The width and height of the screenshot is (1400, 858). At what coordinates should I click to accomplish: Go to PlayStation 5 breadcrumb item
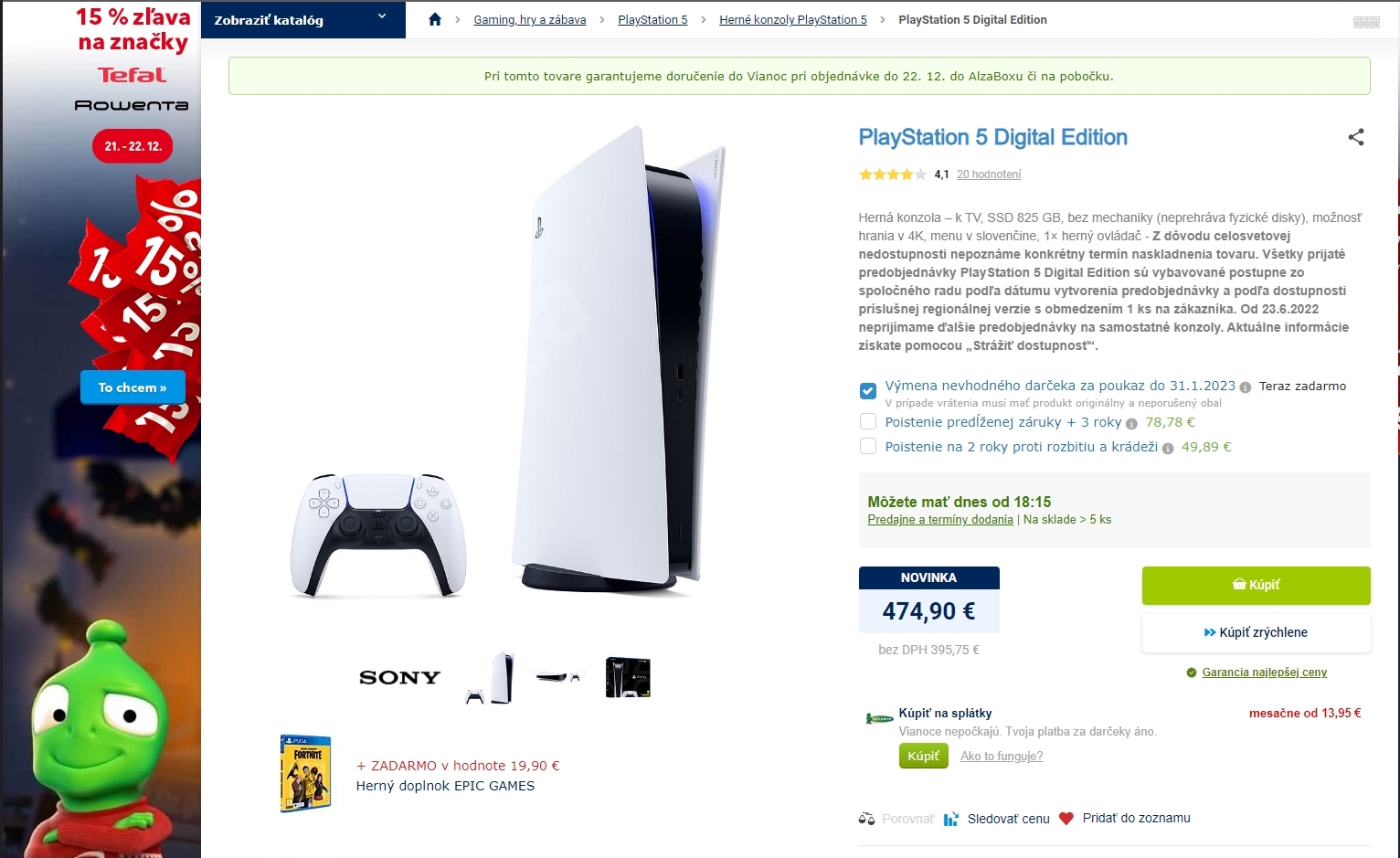pyautogui.click(x=652, y=20)
